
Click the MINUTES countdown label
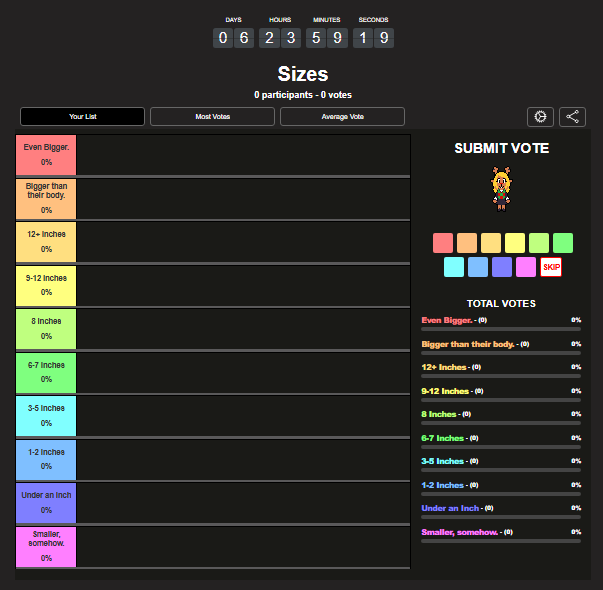point(326,20)
